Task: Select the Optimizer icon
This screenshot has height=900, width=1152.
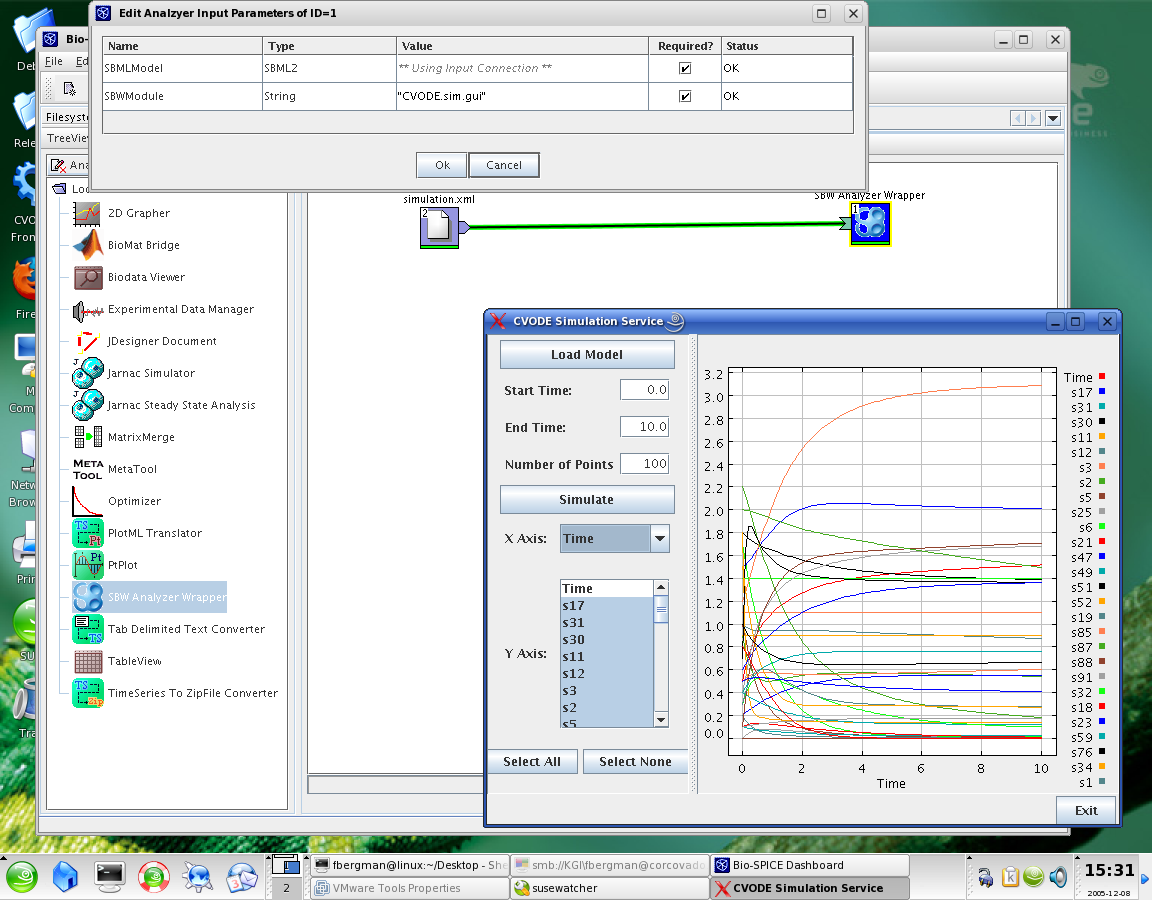Action: point(87,500)
